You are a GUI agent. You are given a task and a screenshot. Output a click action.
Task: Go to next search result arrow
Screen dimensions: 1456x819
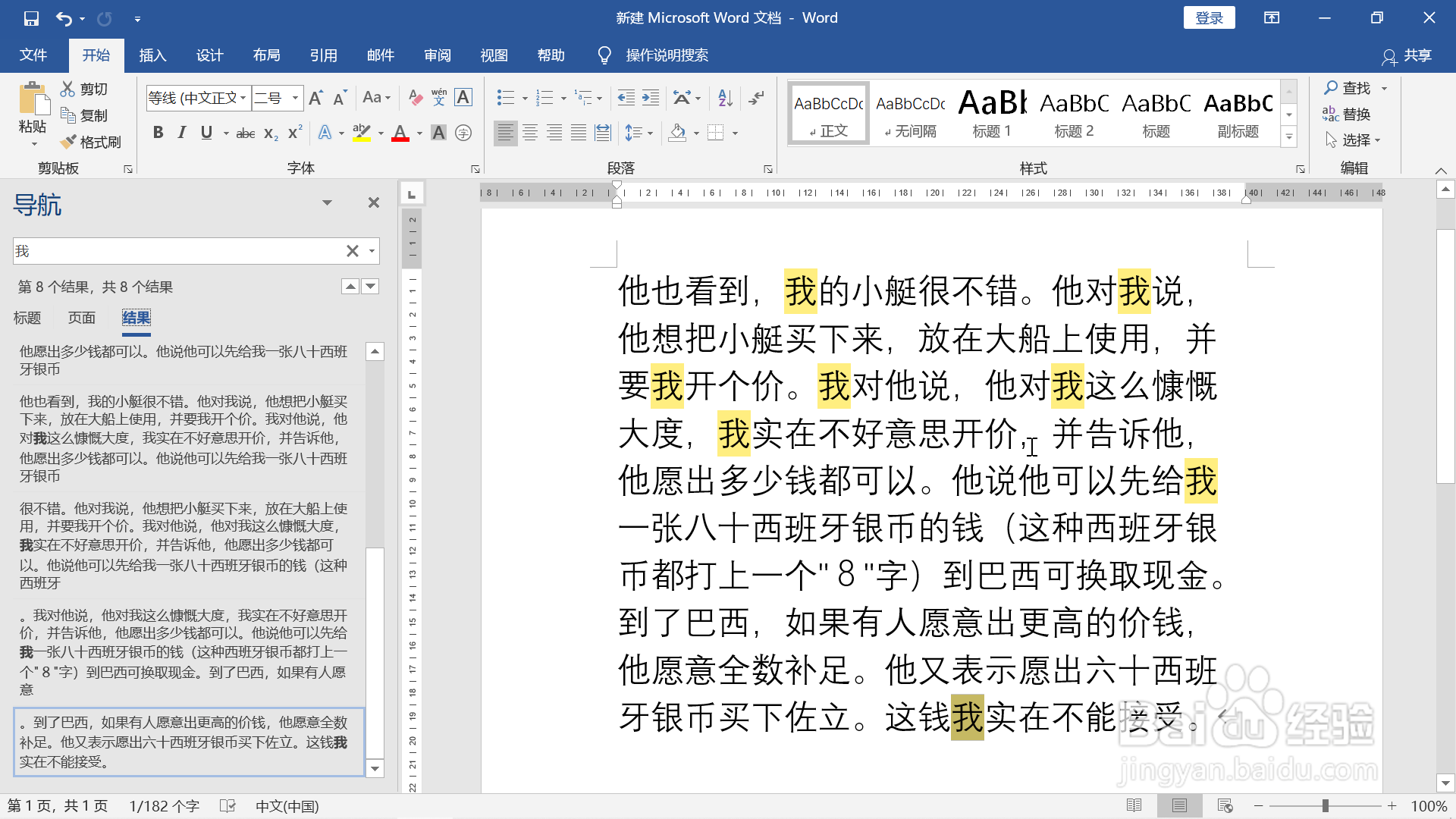(370, 286)
